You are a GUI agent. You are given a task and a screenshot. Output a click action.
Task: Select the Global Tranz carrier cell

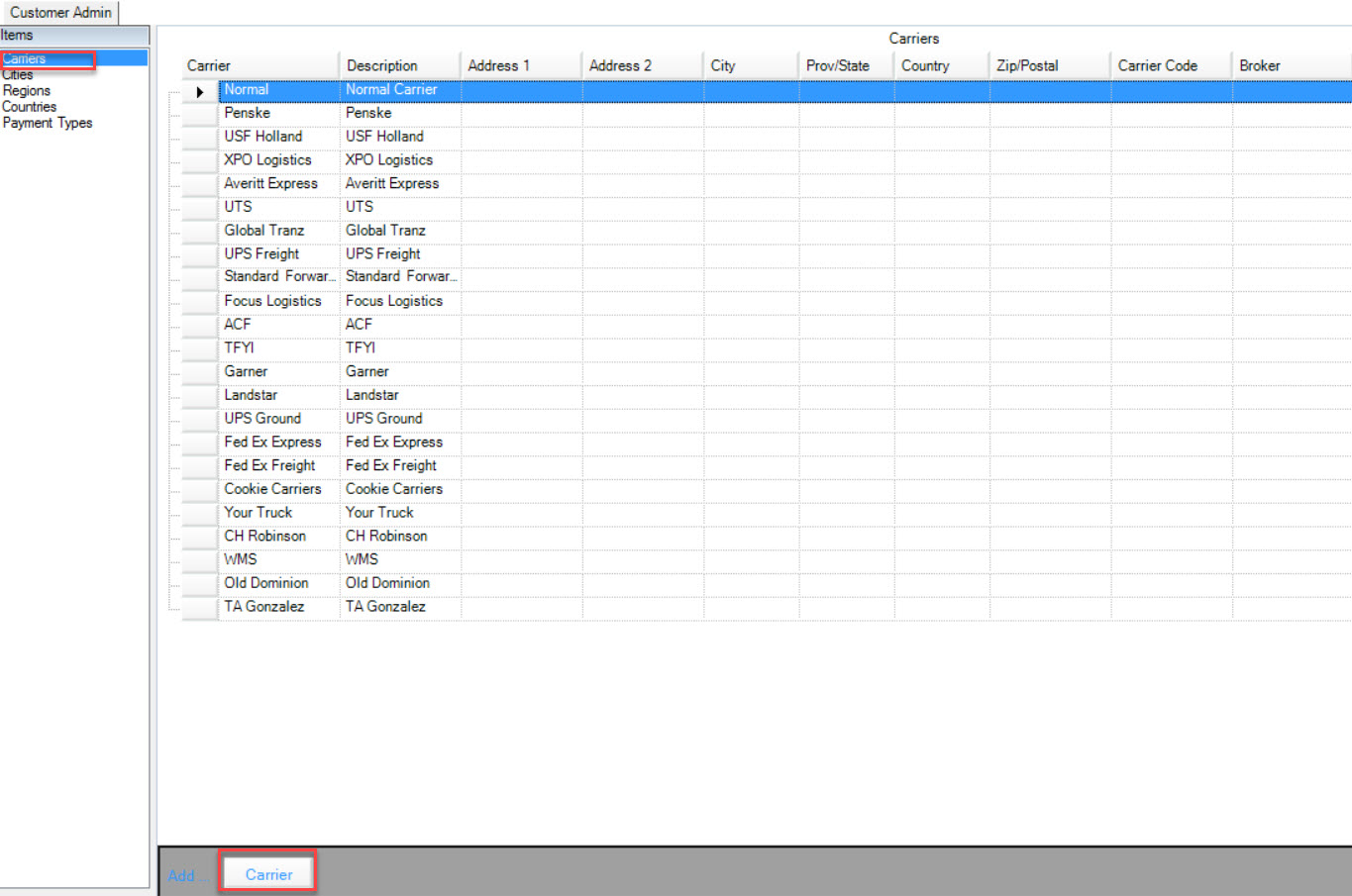coord(279,231)
